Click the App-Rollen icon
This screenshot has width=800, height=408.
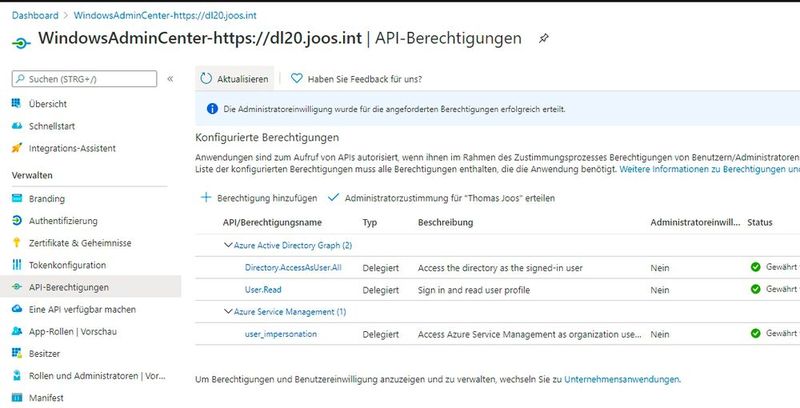(17, 331)
